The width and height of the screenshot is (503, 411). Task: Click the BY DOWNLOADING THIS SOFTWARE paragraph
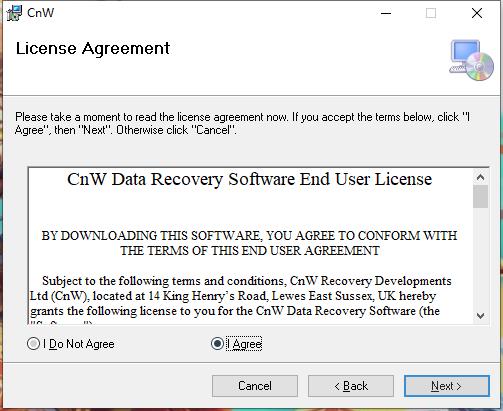click(x=250, y=243)
